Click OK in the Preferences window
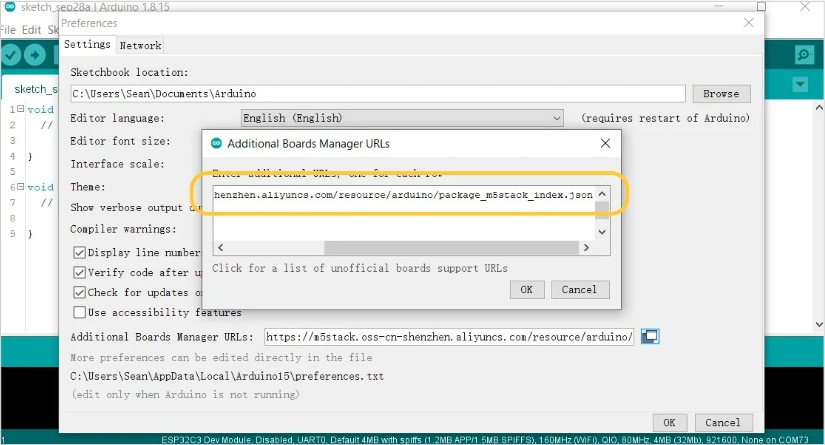Image resolution: width=825 pixels, height=445 pixels. click(x=669, y=422)
